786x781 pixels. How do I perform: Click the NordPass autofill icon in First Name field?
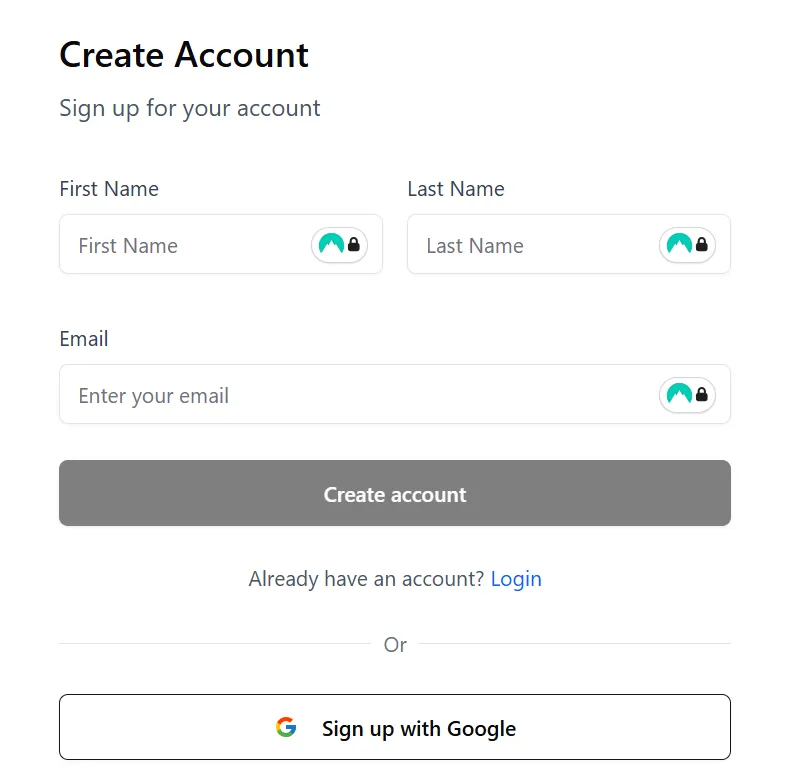(x=331, y=244)
